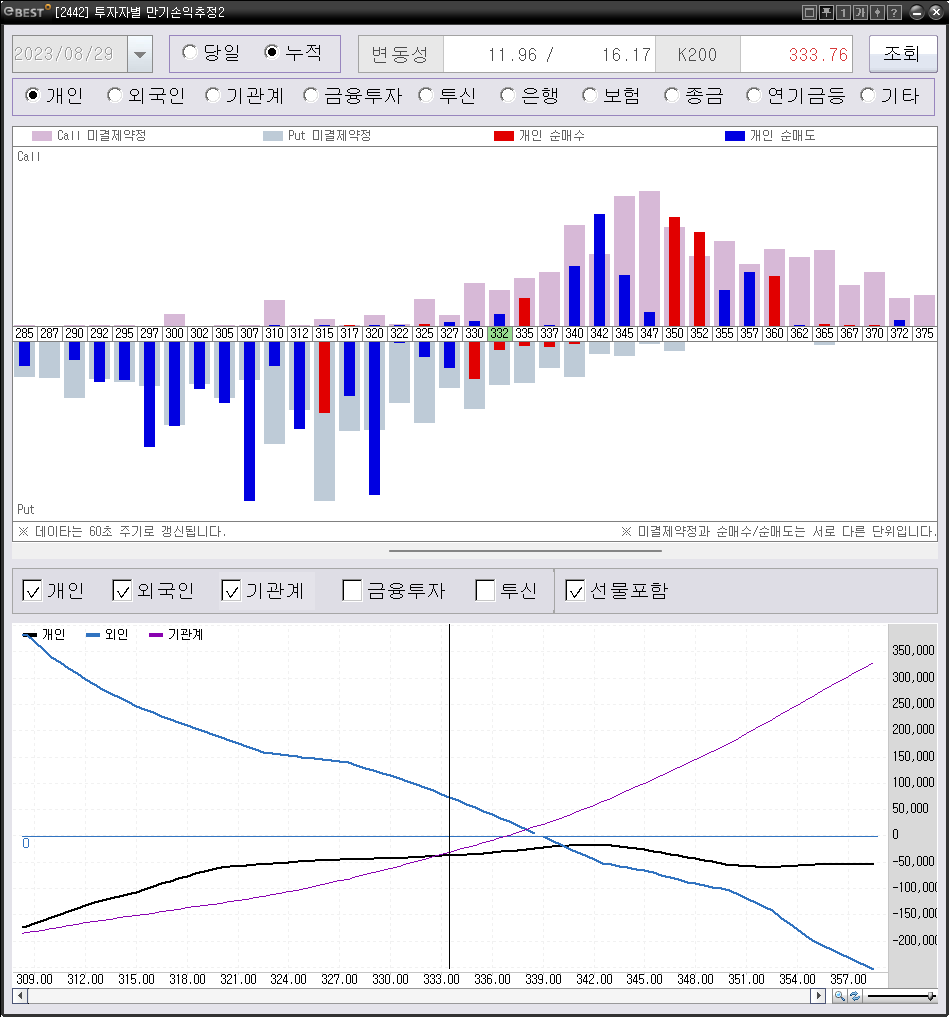Select the 은행 radio button
The height and width of the screenshot is (1017, 949).
[508, 95]
